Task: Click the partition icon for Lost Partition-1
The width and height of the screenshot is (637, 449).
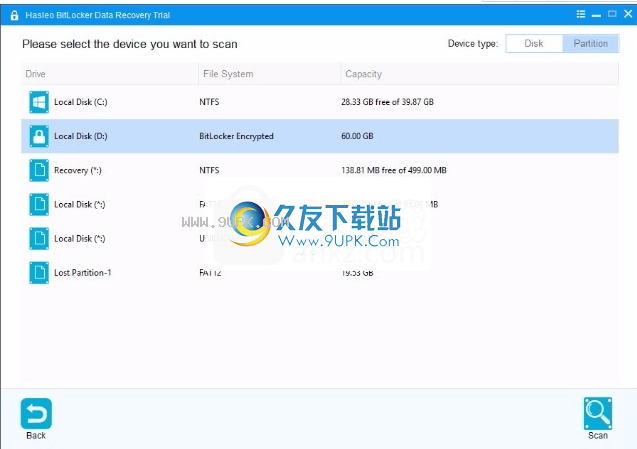Action: coord(39,273)
